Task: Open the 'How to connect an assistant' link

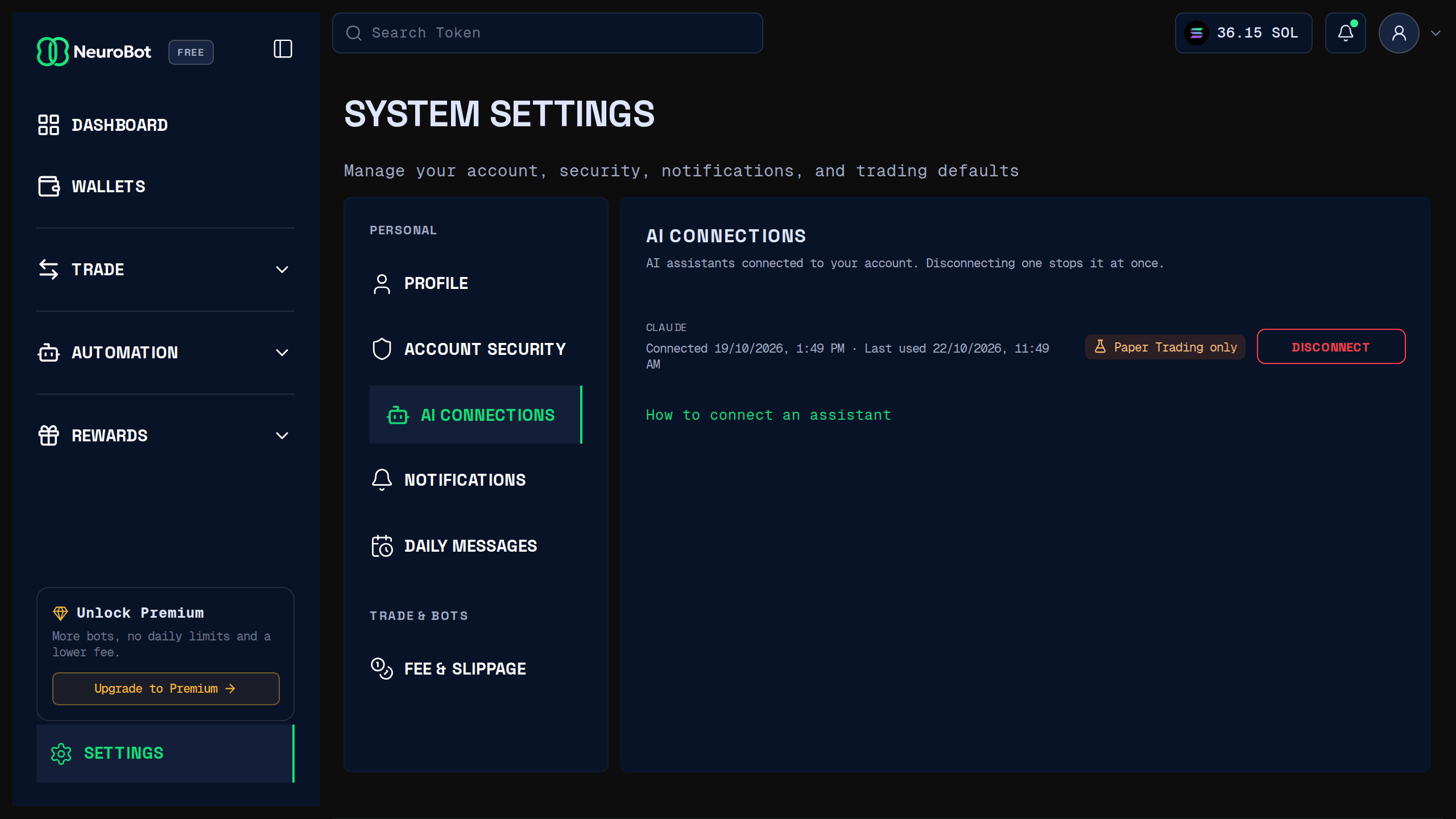Action: tap(768, 415)
